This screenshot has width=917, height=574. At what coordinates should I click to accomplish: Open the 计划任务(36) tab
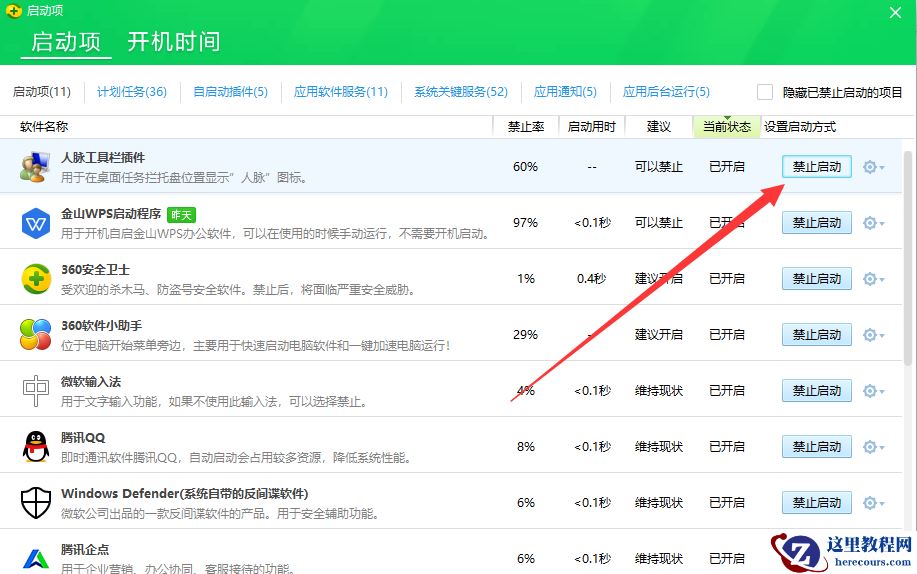tap(132, 92)
